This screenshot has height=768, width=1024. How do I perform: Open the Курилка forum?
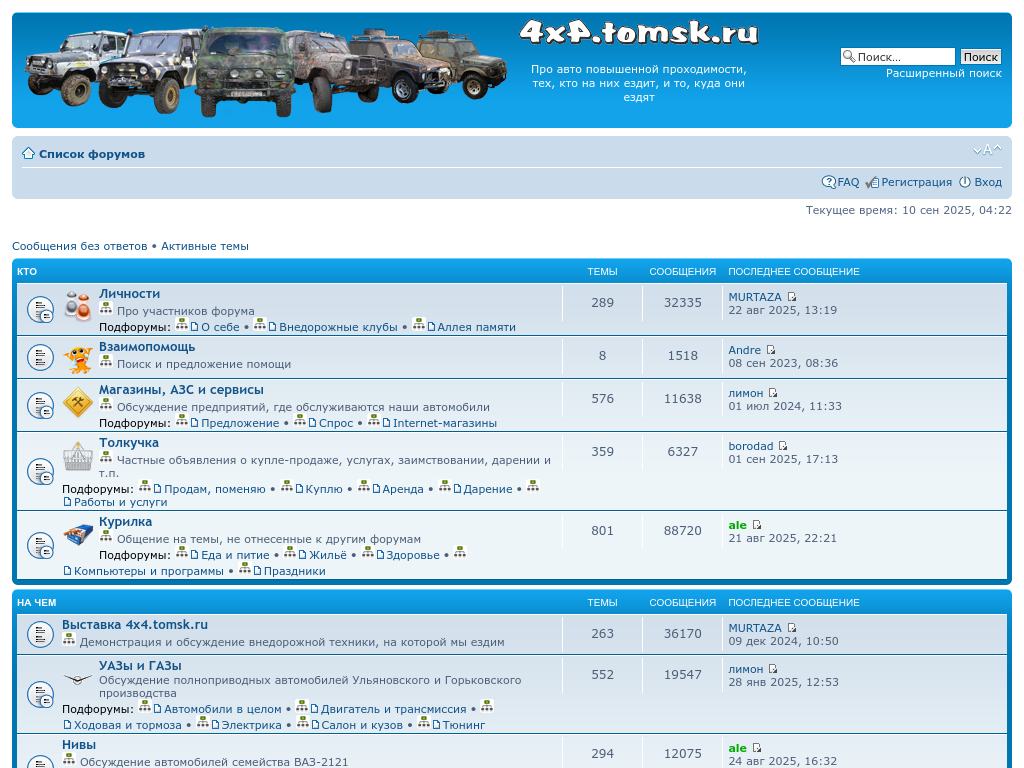(125, 522)
